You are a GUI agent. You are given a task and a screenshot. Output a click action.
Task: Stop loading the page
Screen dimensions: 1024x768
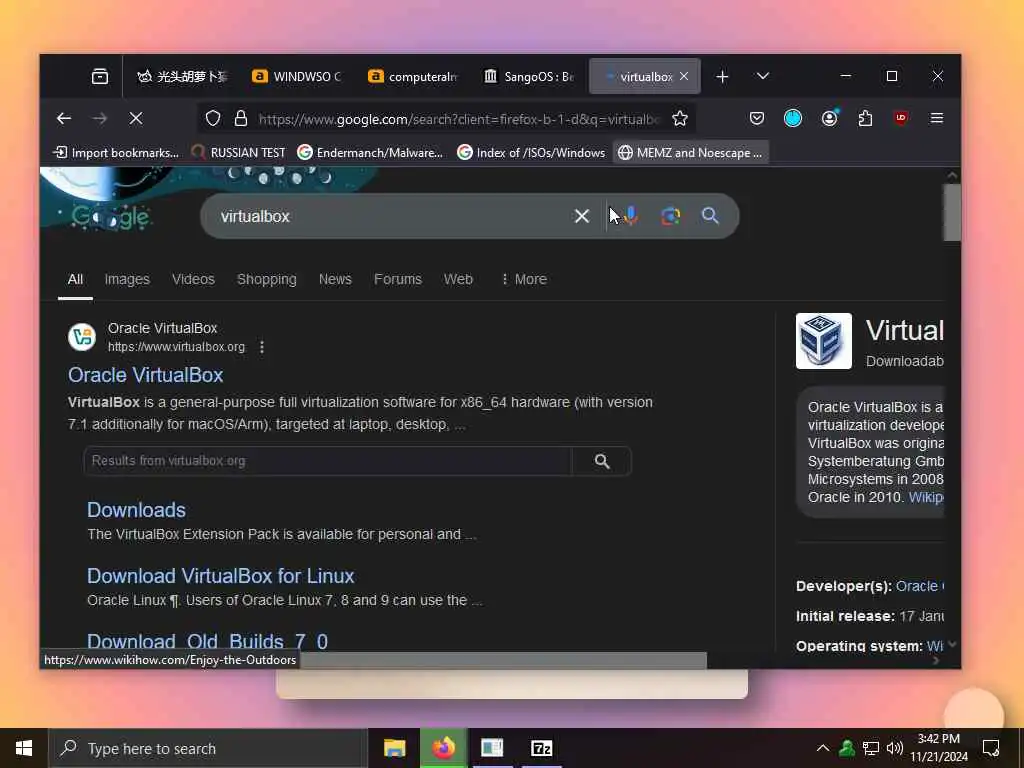click(x=136, y=118)
